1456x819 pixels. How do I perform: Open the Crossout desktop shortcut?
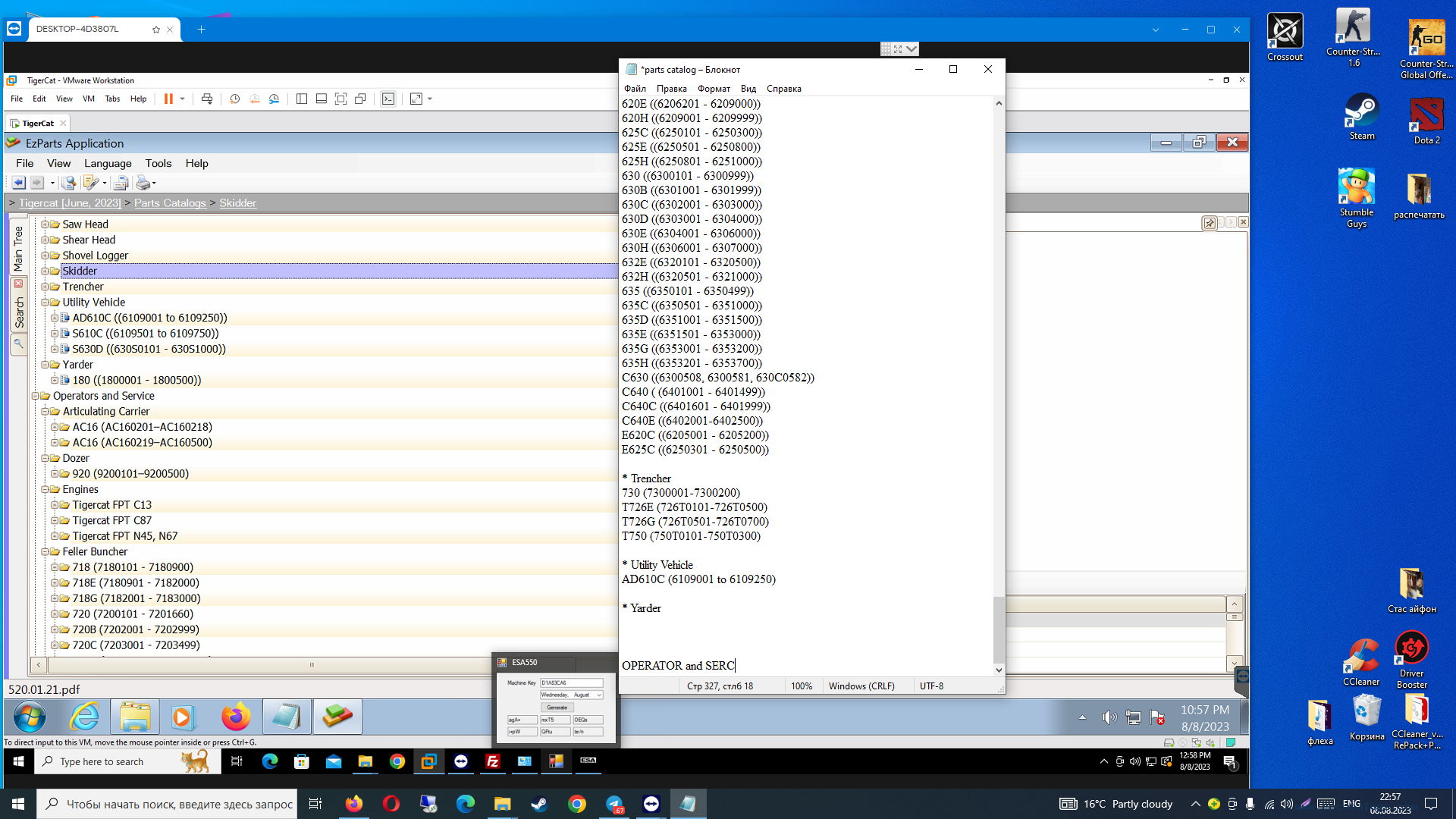coord(1285,36)
